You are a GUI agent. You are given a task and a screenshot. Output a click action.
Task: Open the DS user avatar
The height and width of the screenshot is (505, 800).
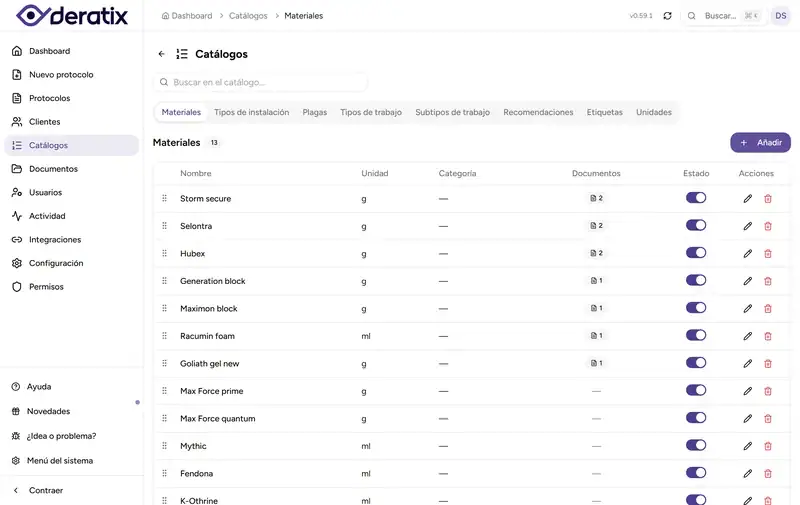coord(781,16)
